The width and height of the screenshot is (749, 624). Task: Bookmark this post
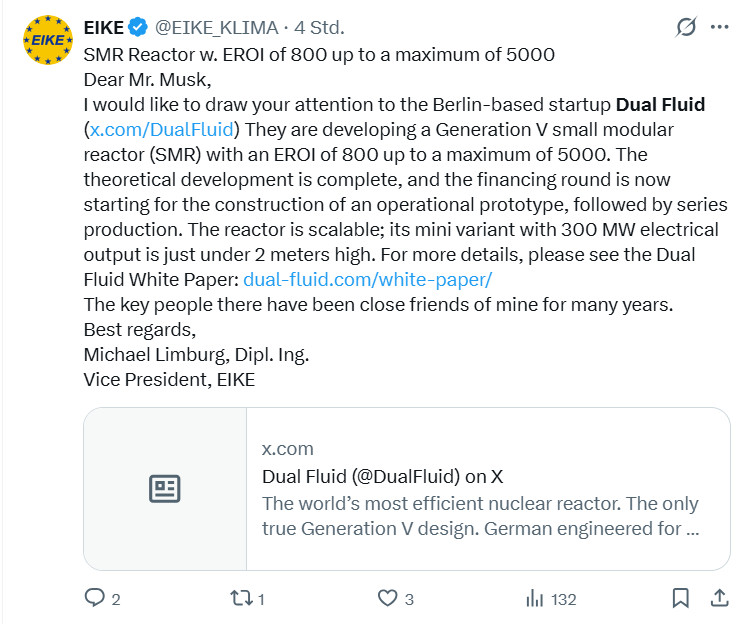pos(680,598)
